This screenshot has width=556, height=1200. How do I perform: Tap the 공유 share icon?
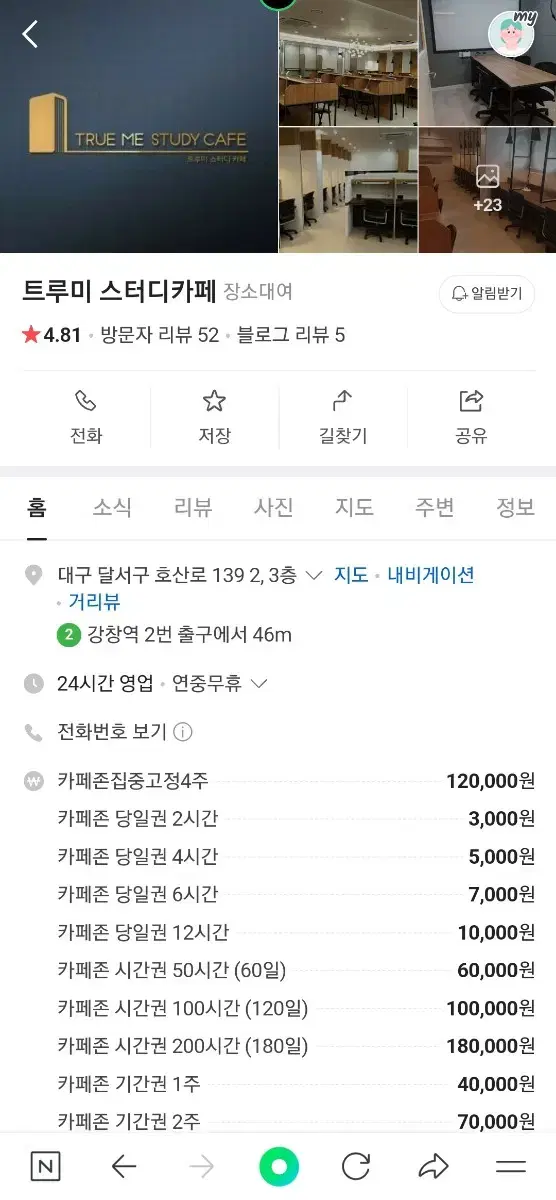coord(470,401)
